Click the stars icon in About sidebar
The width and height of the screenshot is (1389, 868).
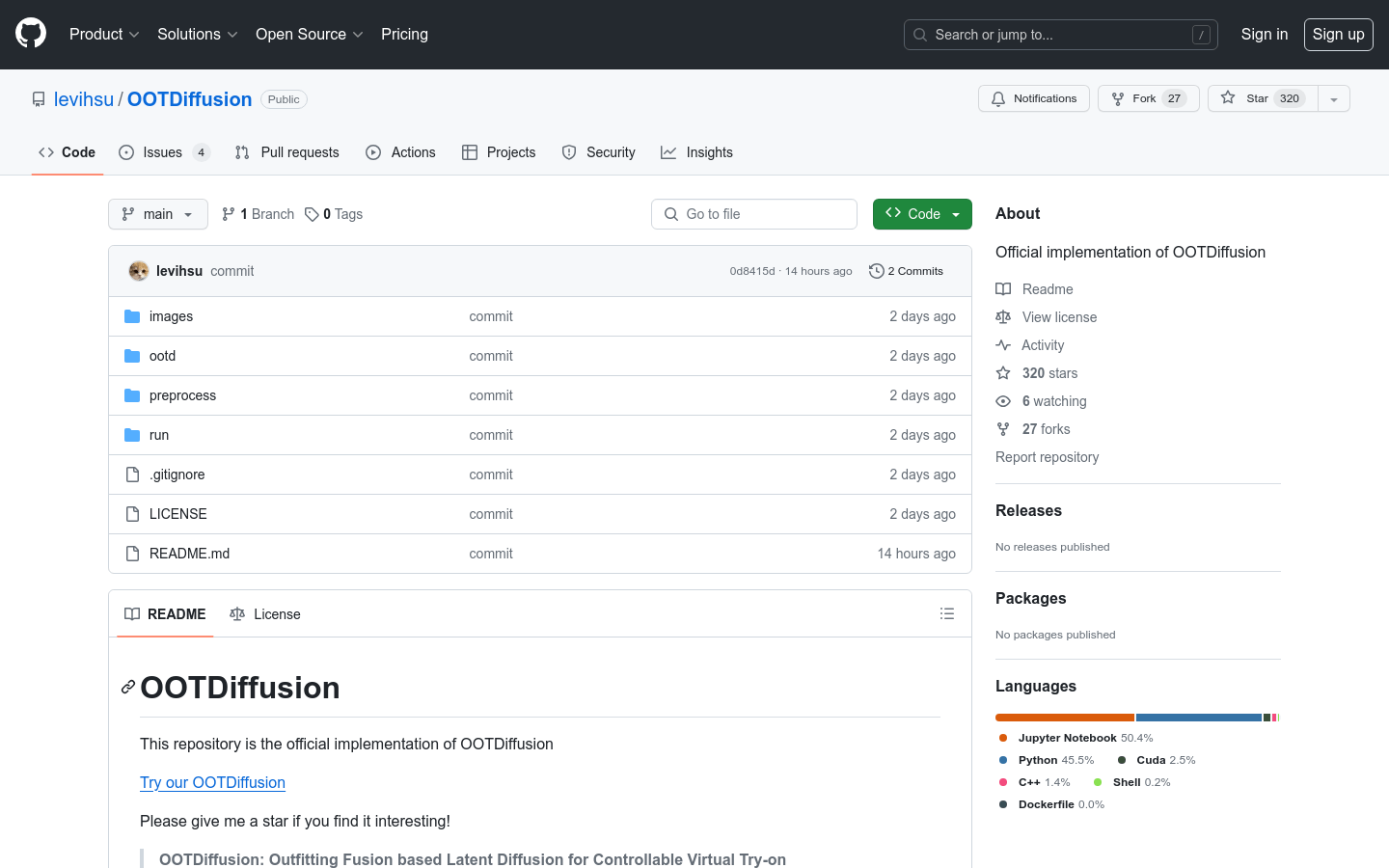(x=1003, y=373)
